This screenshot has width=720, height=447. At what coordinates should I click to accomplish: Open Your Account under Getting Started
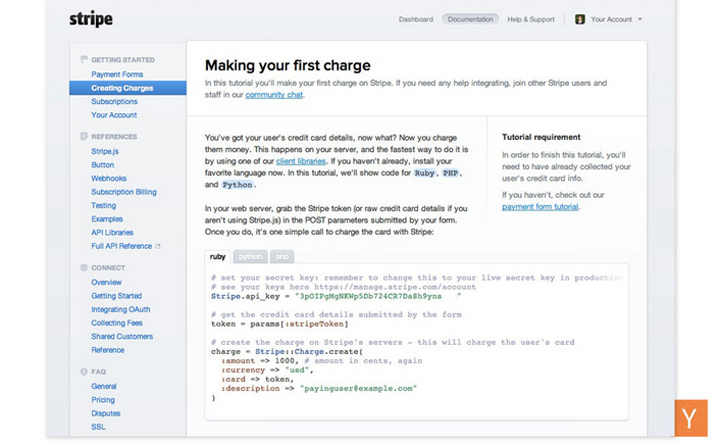tap(114, 115)
